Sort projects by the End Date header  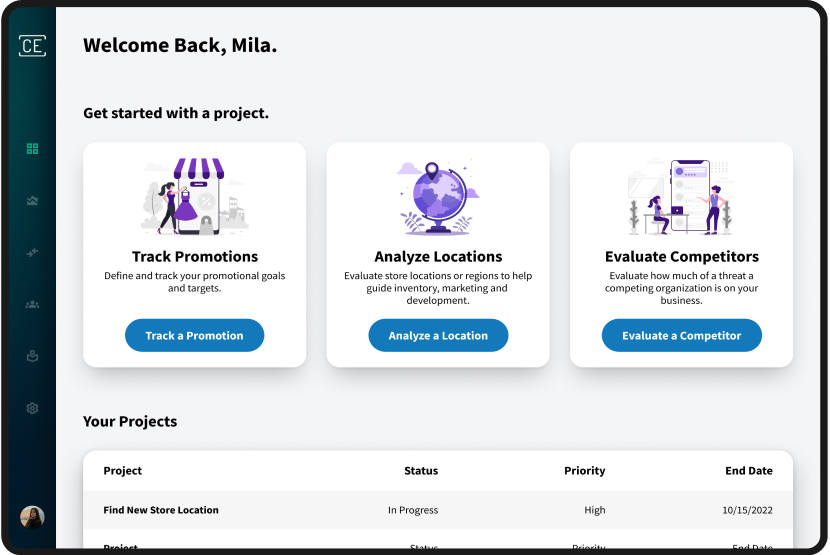click(748, 471)
